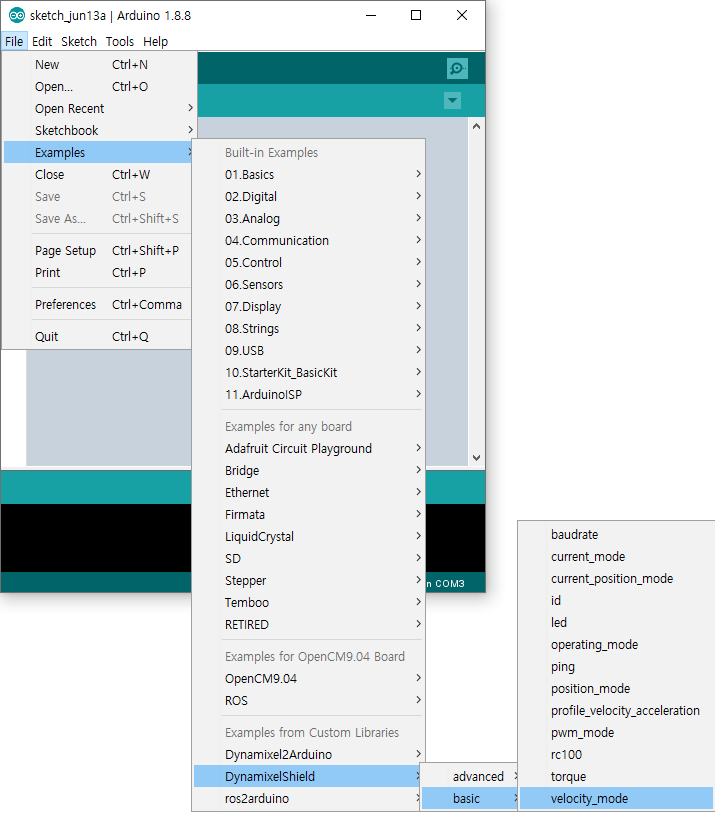The height and width of the screenshot is (813, 715).
Task: Expand the Open Recent submenu
Action: [x=70, y=108]
